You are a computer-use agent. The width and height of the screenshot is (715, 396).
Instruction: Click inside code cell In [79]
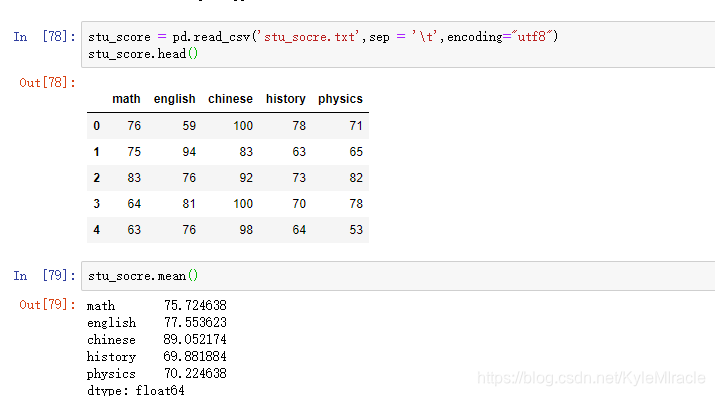(398, 276)
